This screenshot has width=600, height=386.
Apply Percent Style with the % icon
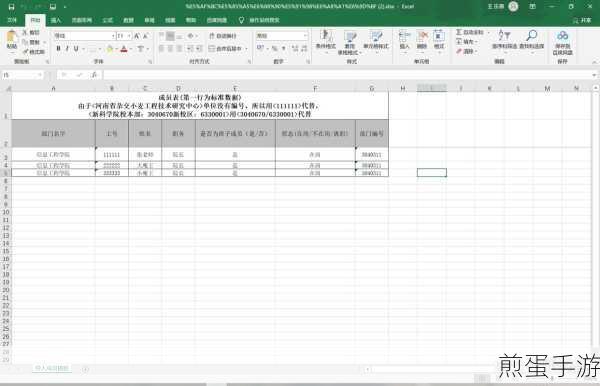click(274, 48)
